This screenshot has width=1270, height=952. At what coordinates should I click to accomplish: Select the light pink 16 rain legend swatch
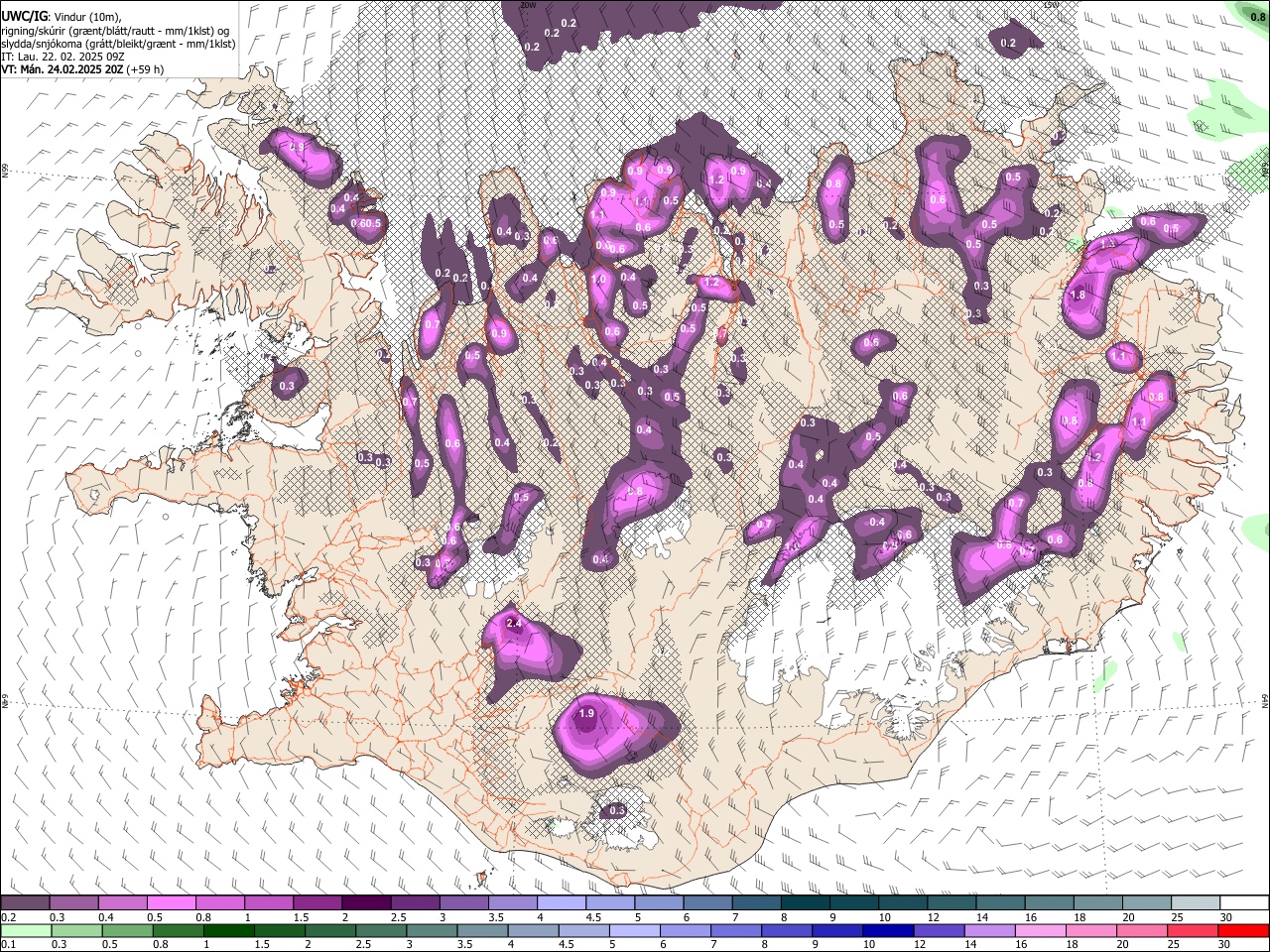(1042, 930)
